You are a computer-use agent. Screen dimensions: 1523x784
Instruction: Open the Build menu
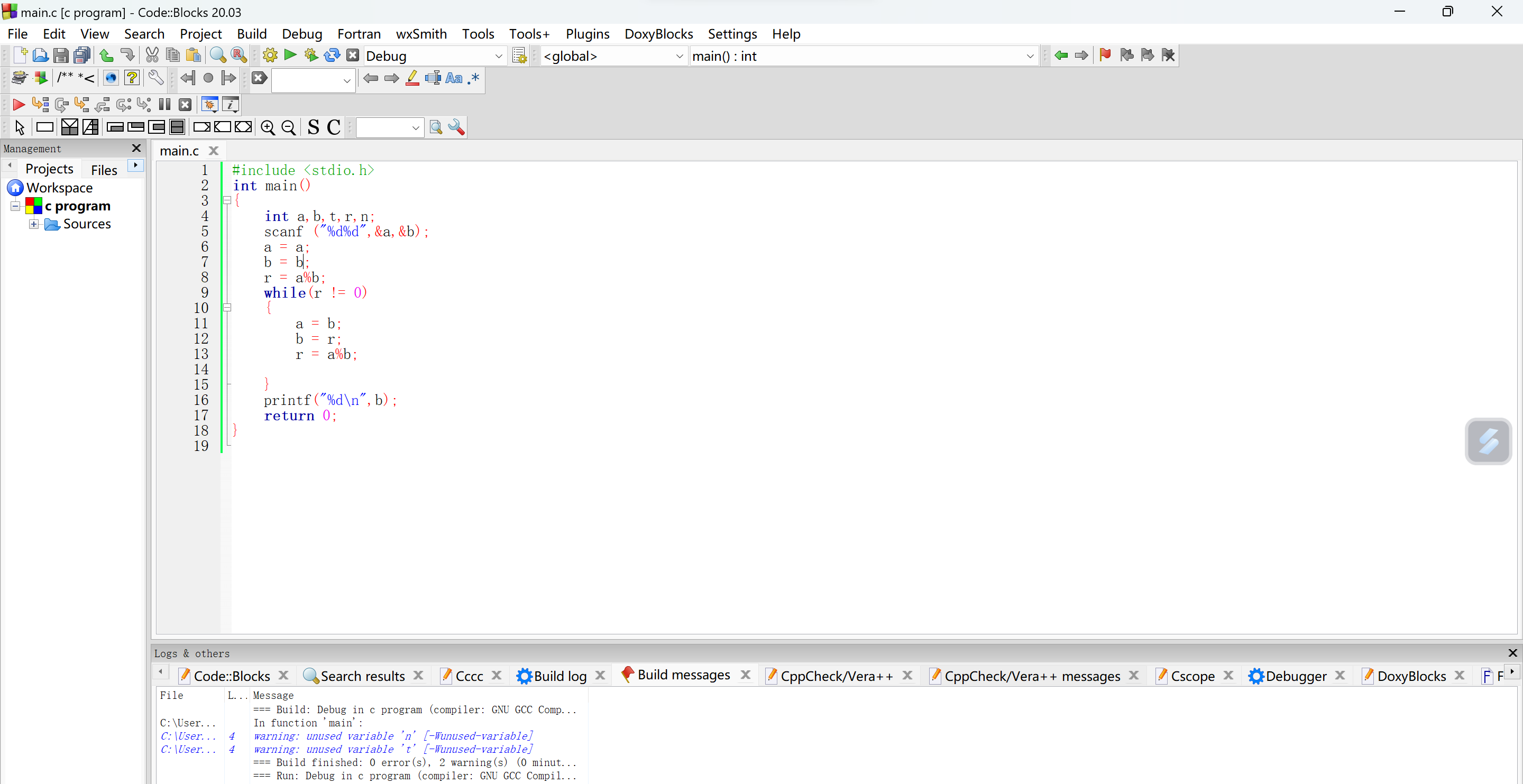[252, 34]
